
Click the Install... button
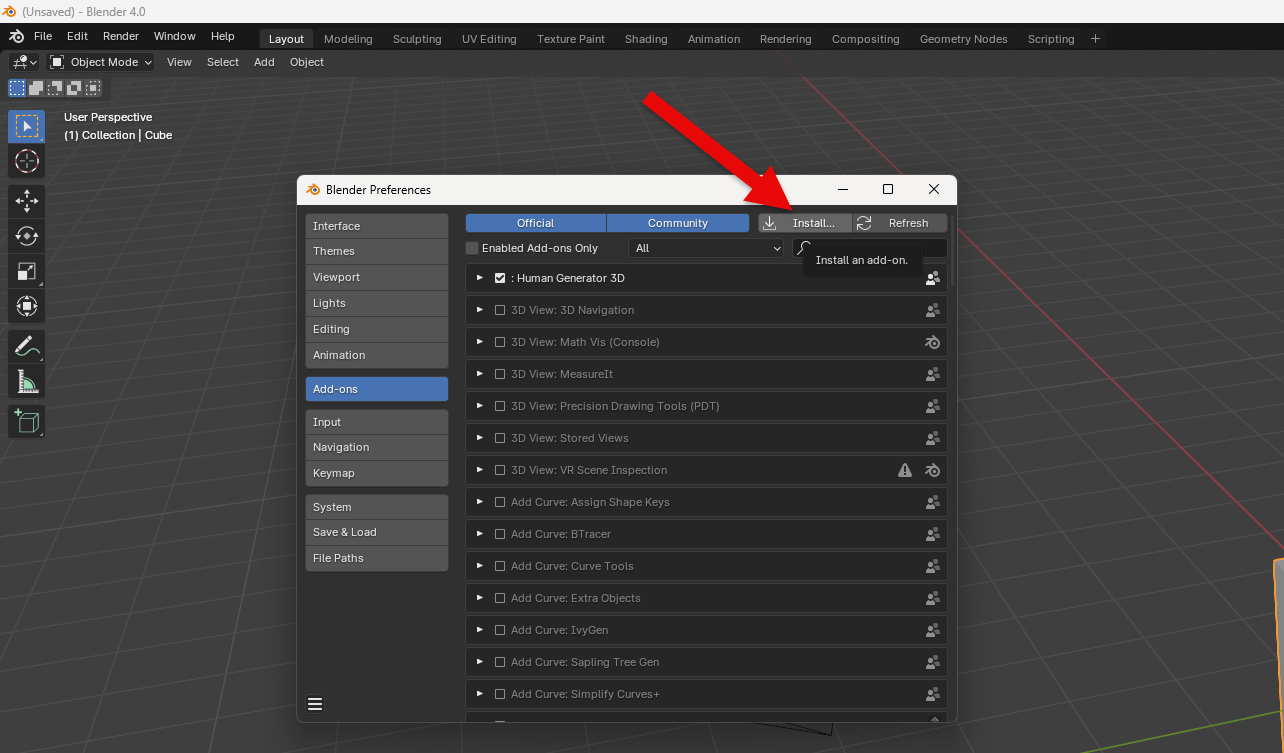pos(805,223)
